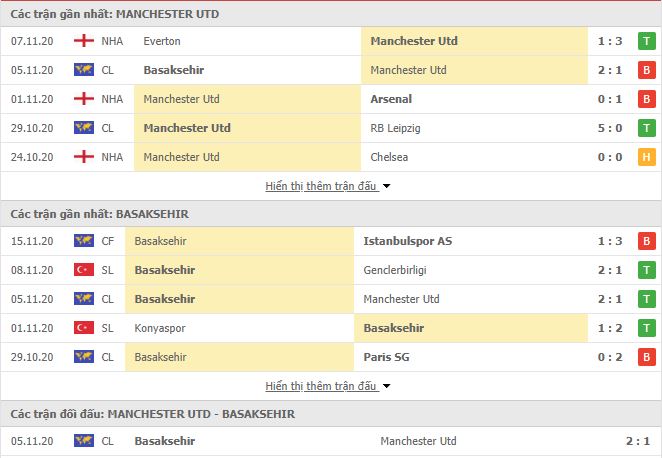
Task: Expand more Basaksehir matches via arrow
Action: [386, 386]
